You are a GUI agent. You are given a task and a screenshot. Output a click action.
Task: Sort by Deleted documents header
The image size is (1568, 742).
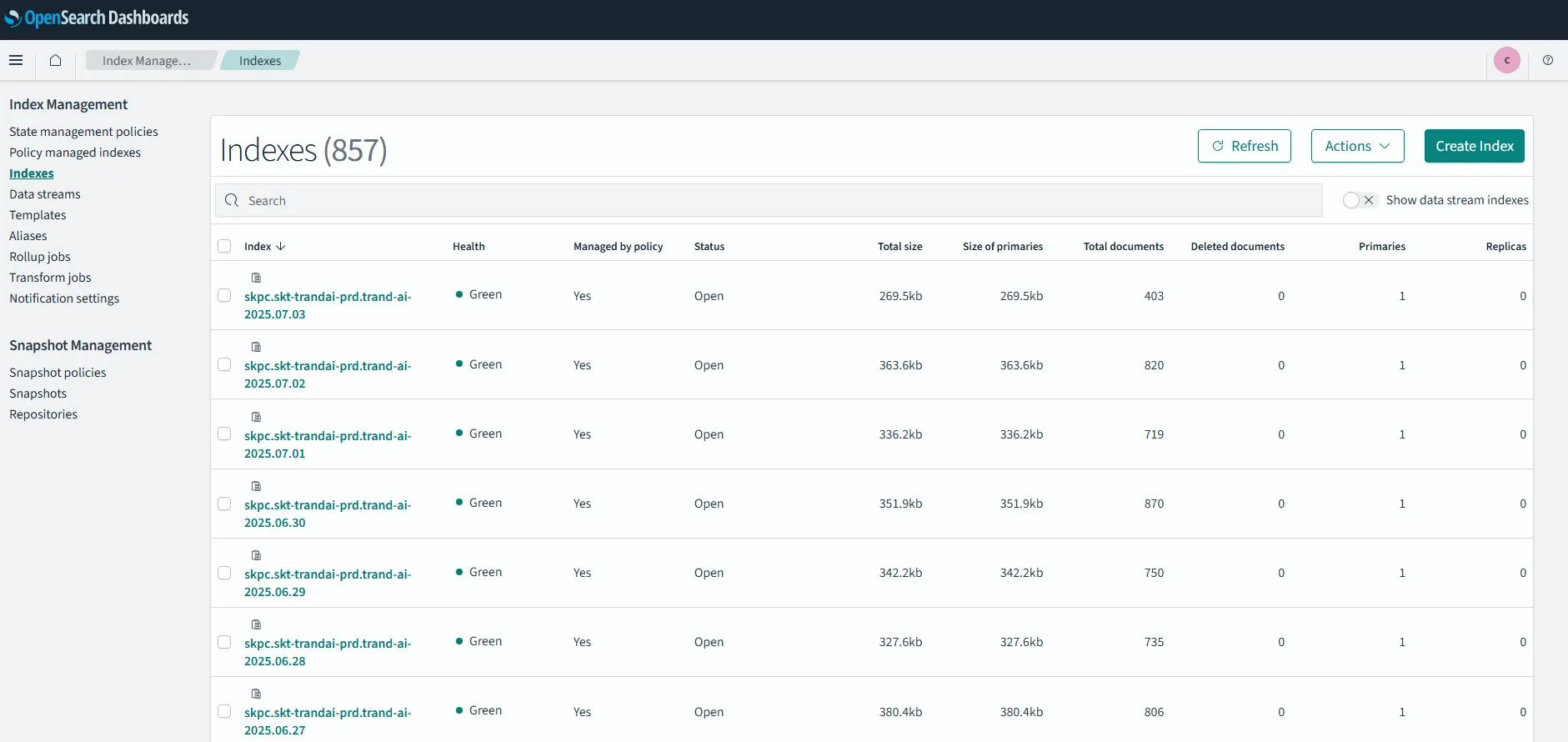1237,246
